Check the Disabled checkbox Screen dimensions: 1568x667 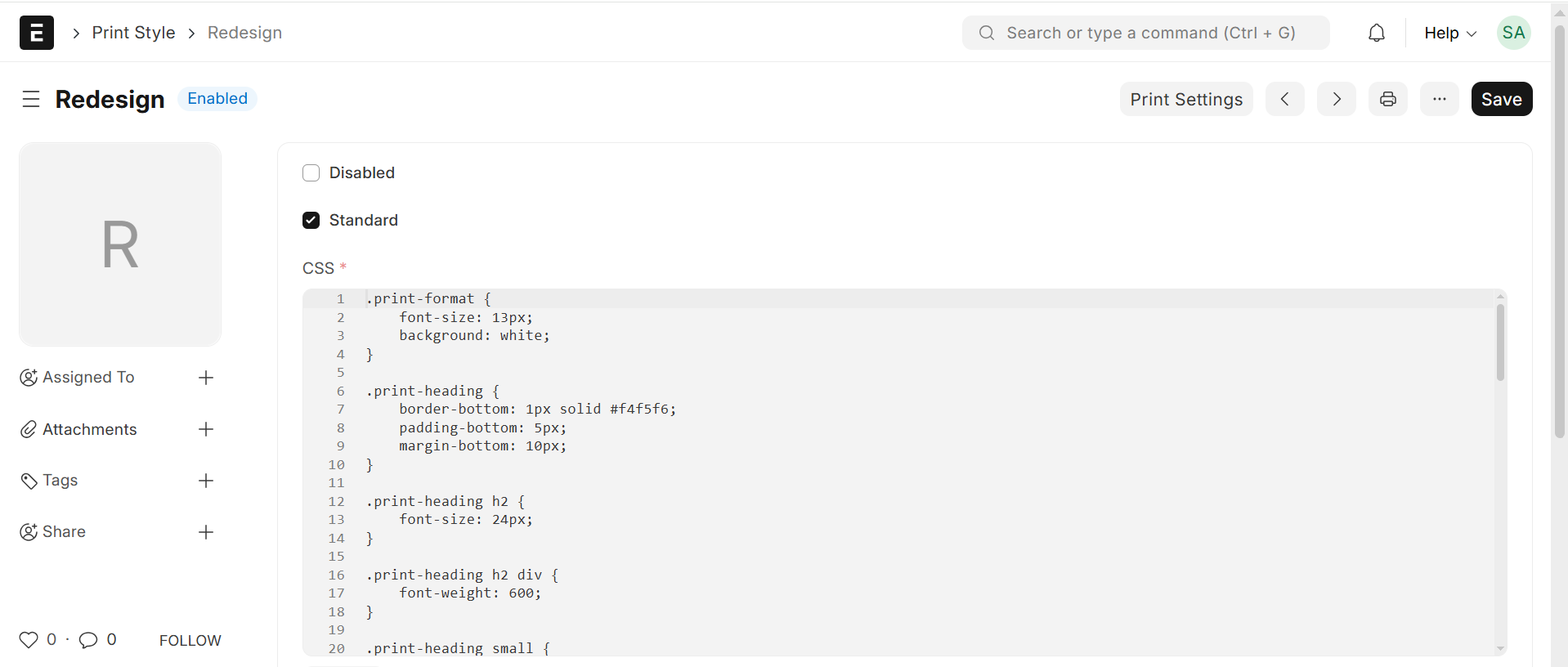311,172
